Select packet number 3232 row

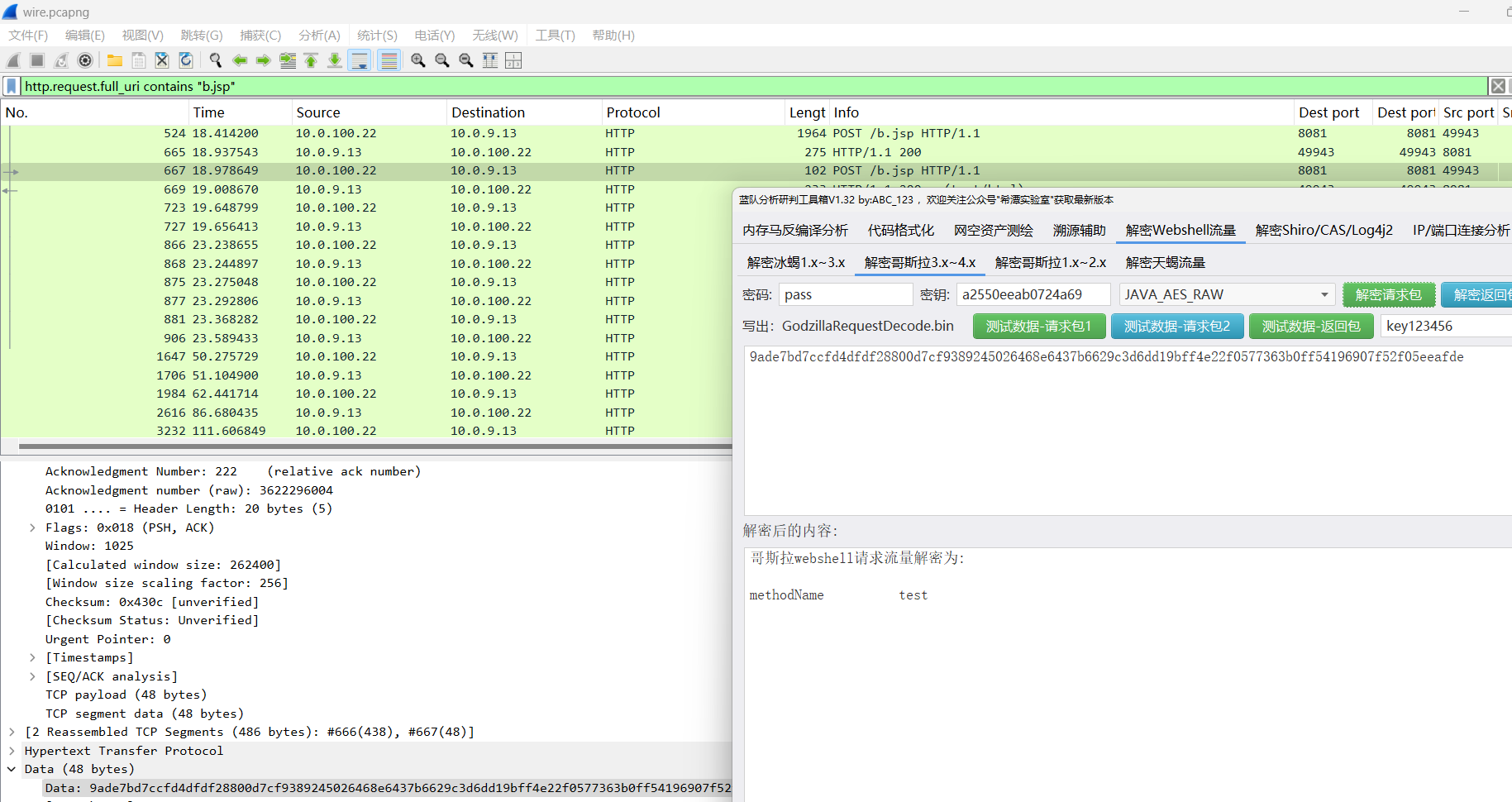pos(365,431)
